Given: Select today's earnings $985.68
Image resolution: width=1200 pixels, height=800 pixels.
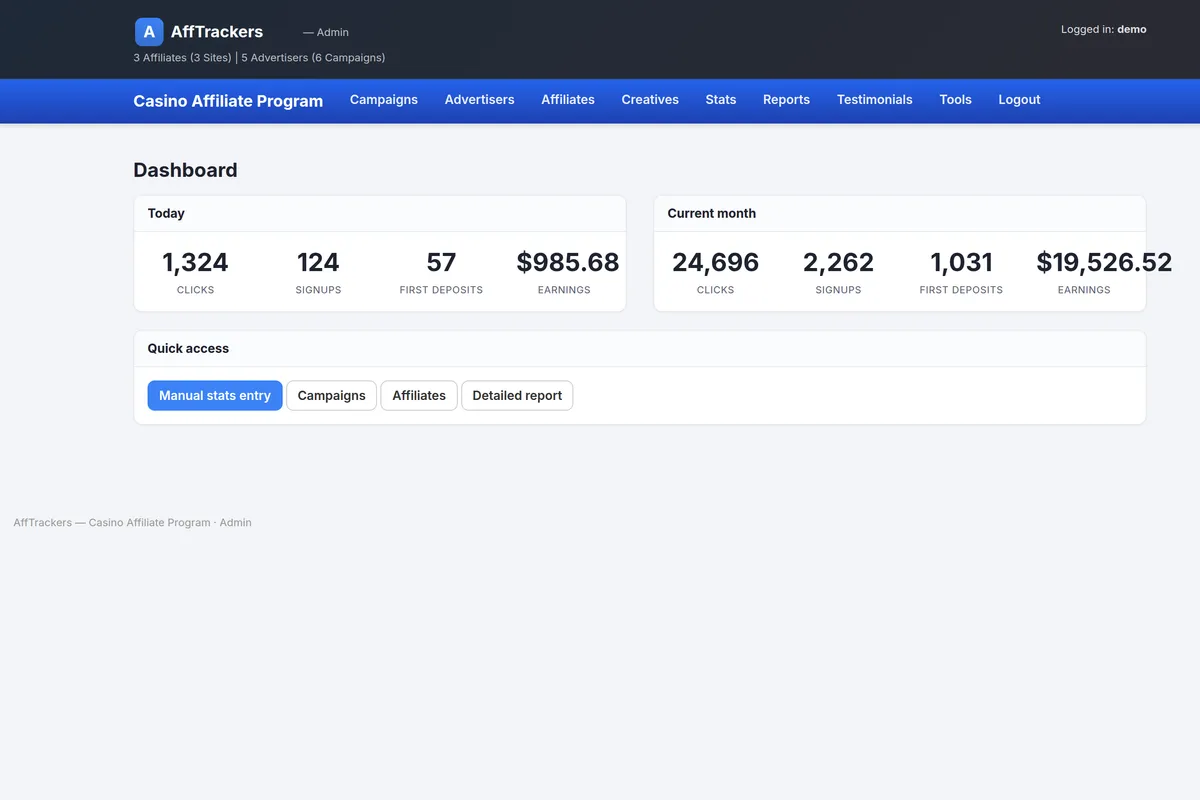Looking at the screenshot, I should point(568,262).
